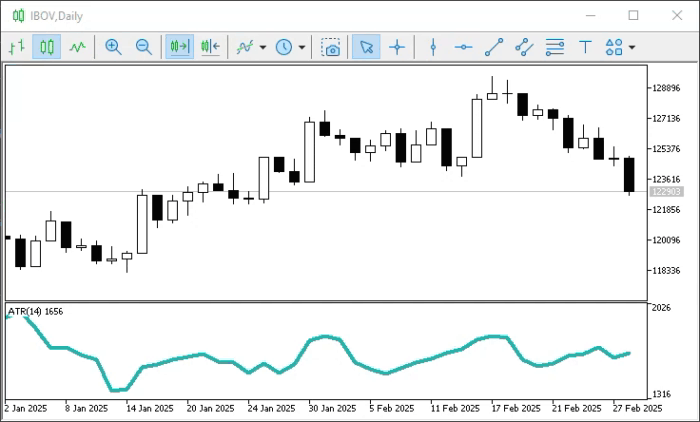This screenshot has width=700, height=422.
Task: Click the current price label 122903
Action: 667,192
